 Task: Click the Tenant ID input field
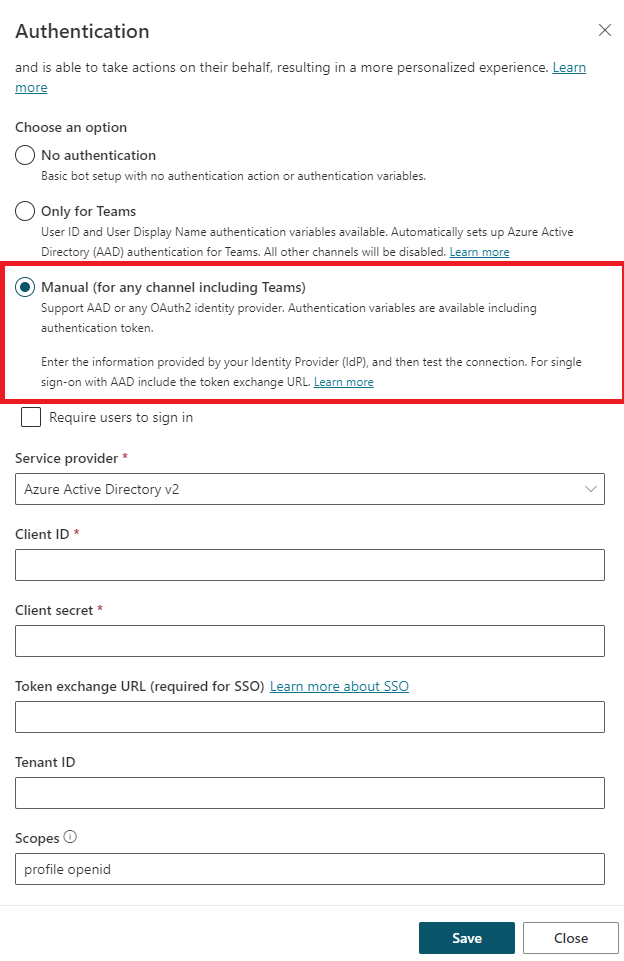pos(310,793)
